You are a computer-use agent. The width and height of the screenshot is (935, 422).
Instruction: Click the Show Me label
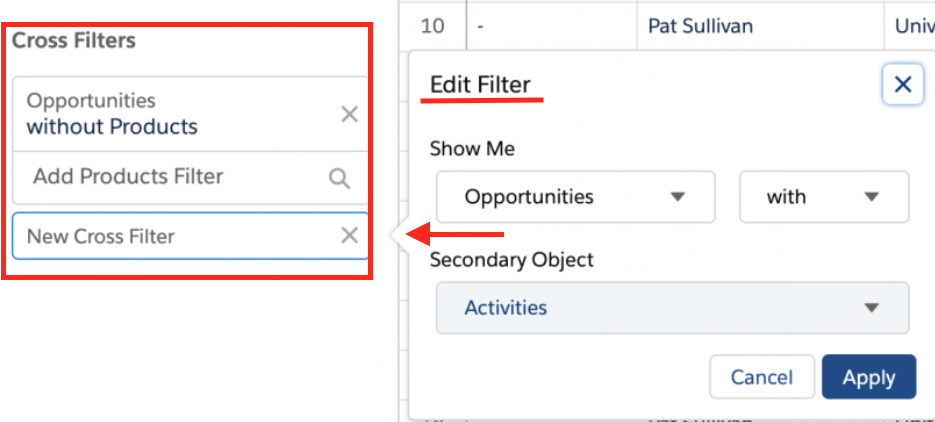[472, 148]
